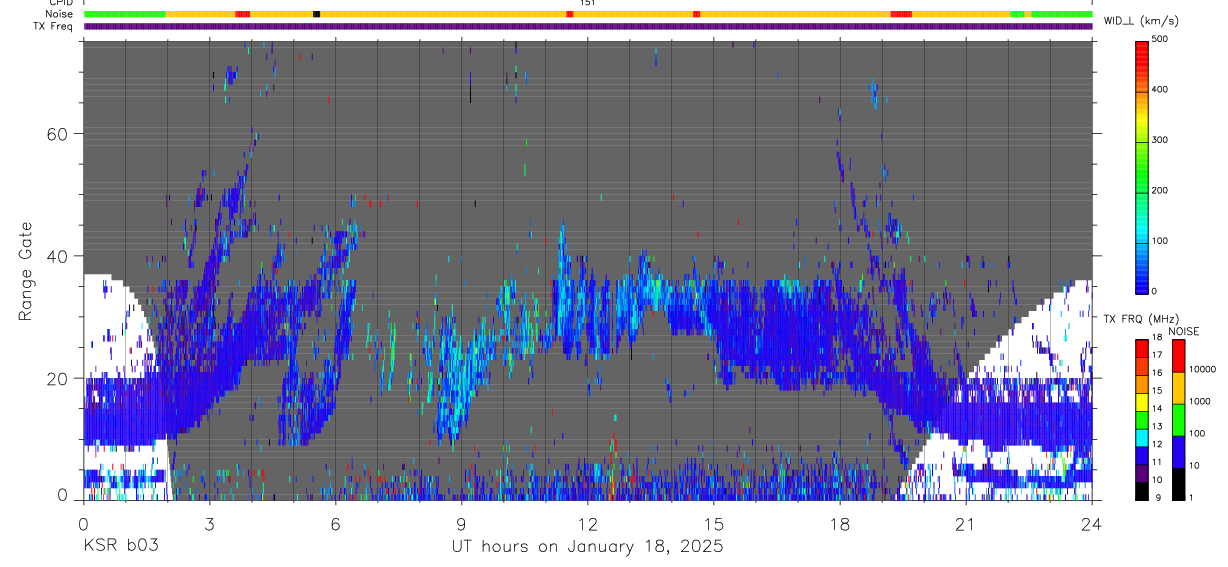The height and width of the screenshot is (567, 1228).
Task: Pick the green middle of the width color bar
Action: coord(1141,165)
